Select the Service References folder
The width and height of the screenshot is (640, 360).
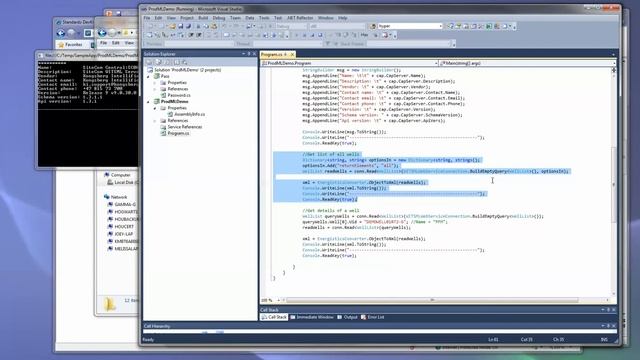(x=184, y=127)
